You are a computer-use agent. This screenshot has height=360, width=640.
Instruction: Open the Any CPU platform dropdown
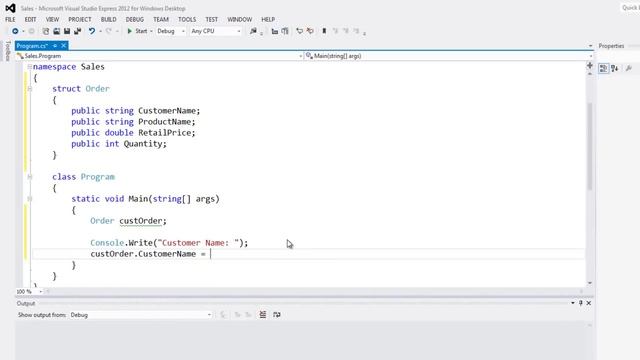tap(216, 31)
